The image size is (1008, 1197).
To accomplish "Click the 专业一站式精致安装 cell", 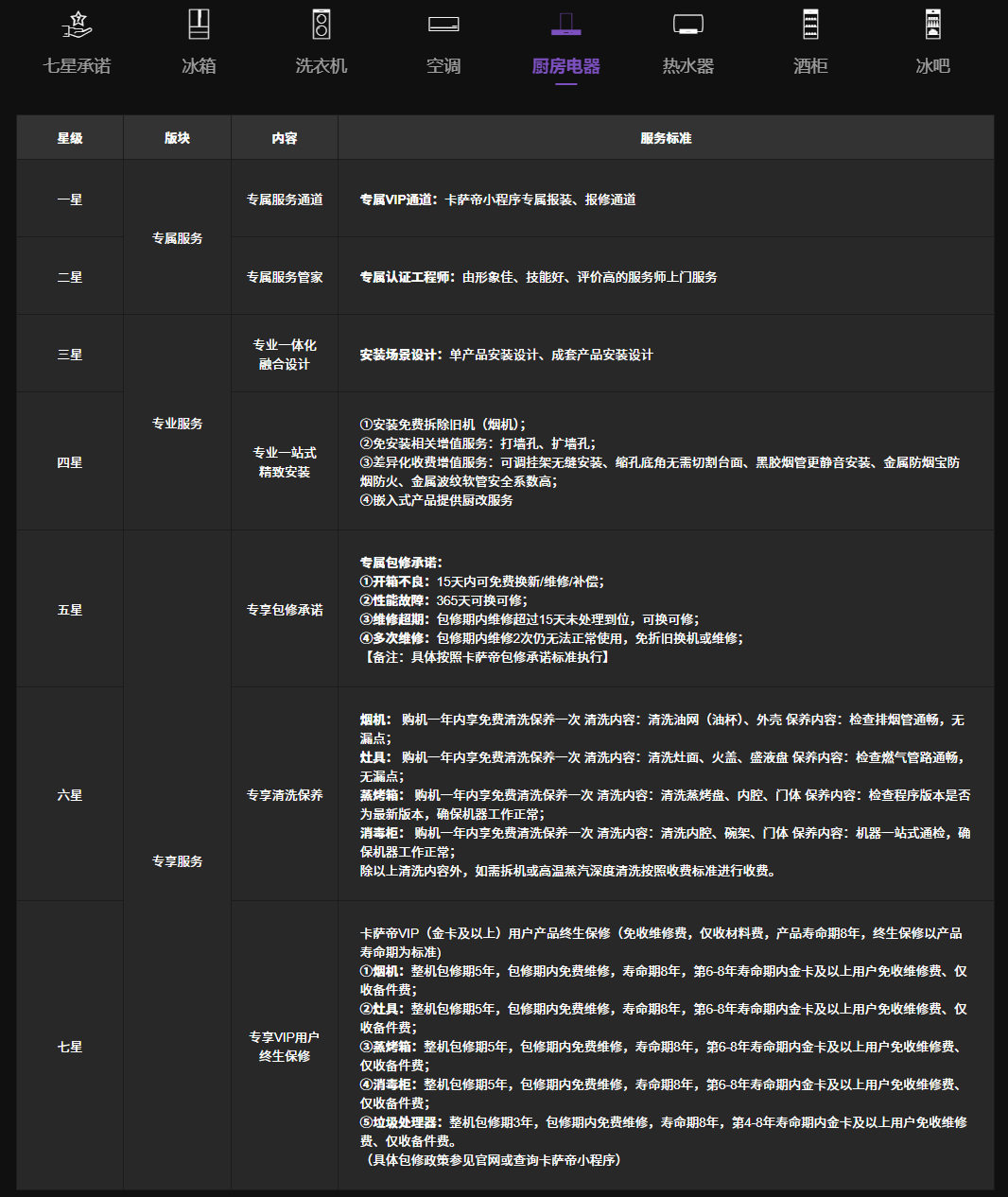I will point(285,462).
